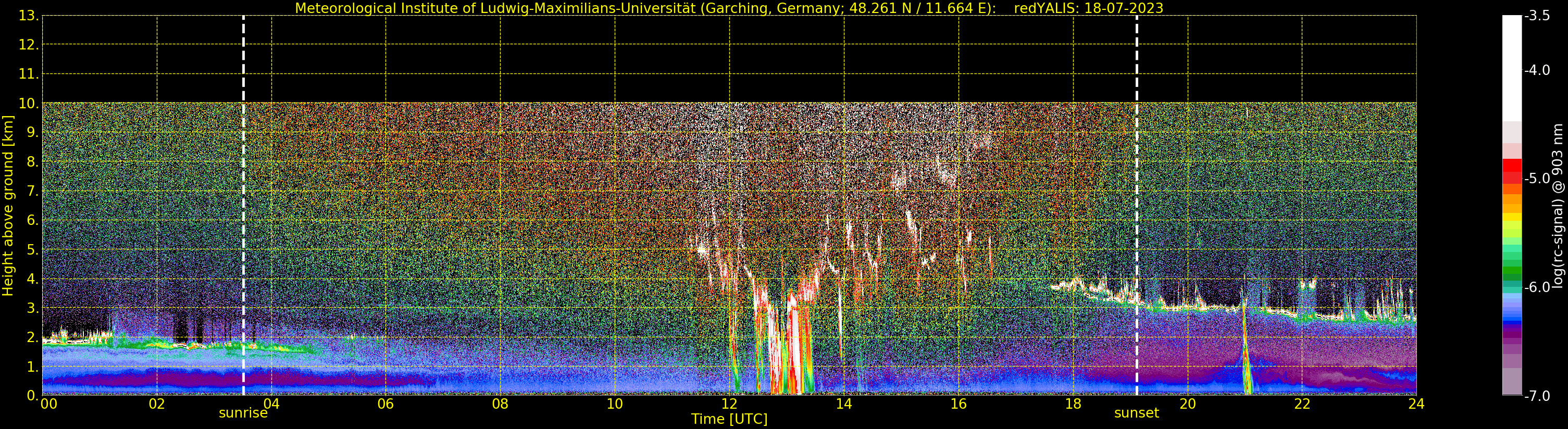Click the colorbar tick label '-6.0'
The image size is (1568, 429).
(x=1537, y=287)
